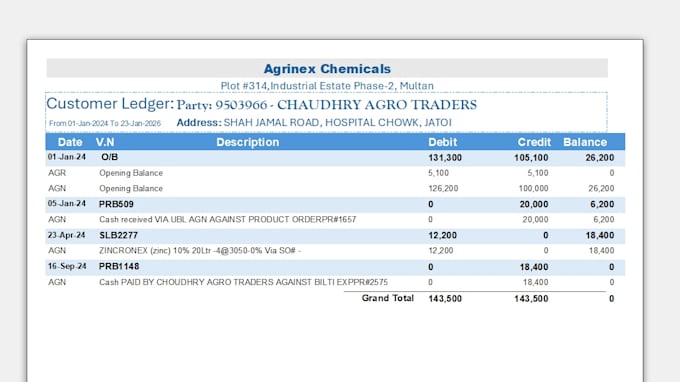Click the address line Plot #314, Industrial Estate Phase-2, Multan
Screen dimensions: 680x382
click(327, 86)
